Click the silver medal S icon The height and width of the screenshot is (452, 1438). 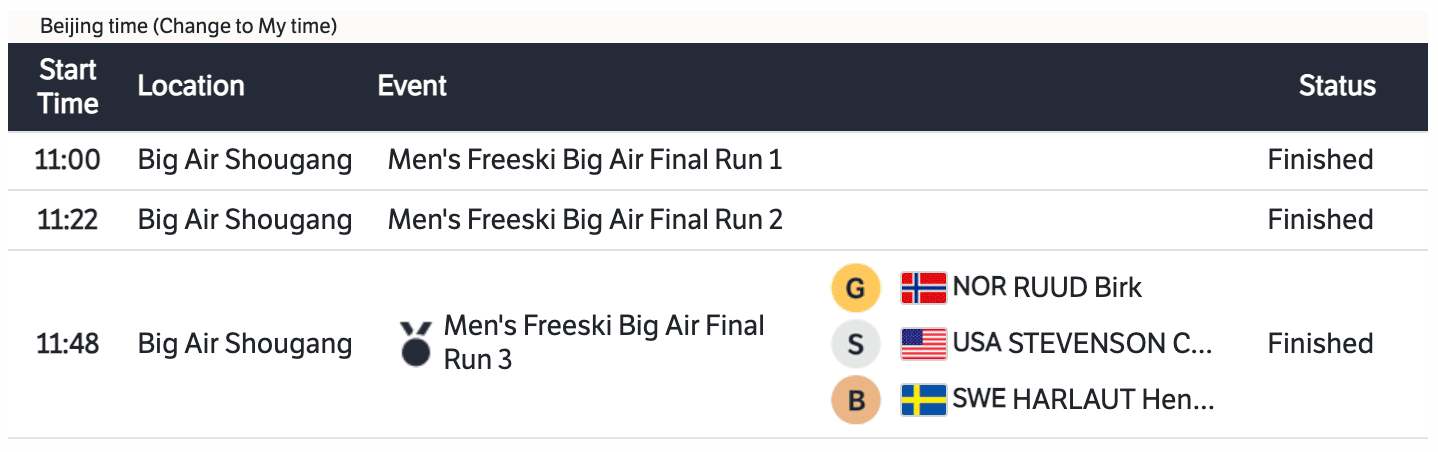tap(855, 345)
